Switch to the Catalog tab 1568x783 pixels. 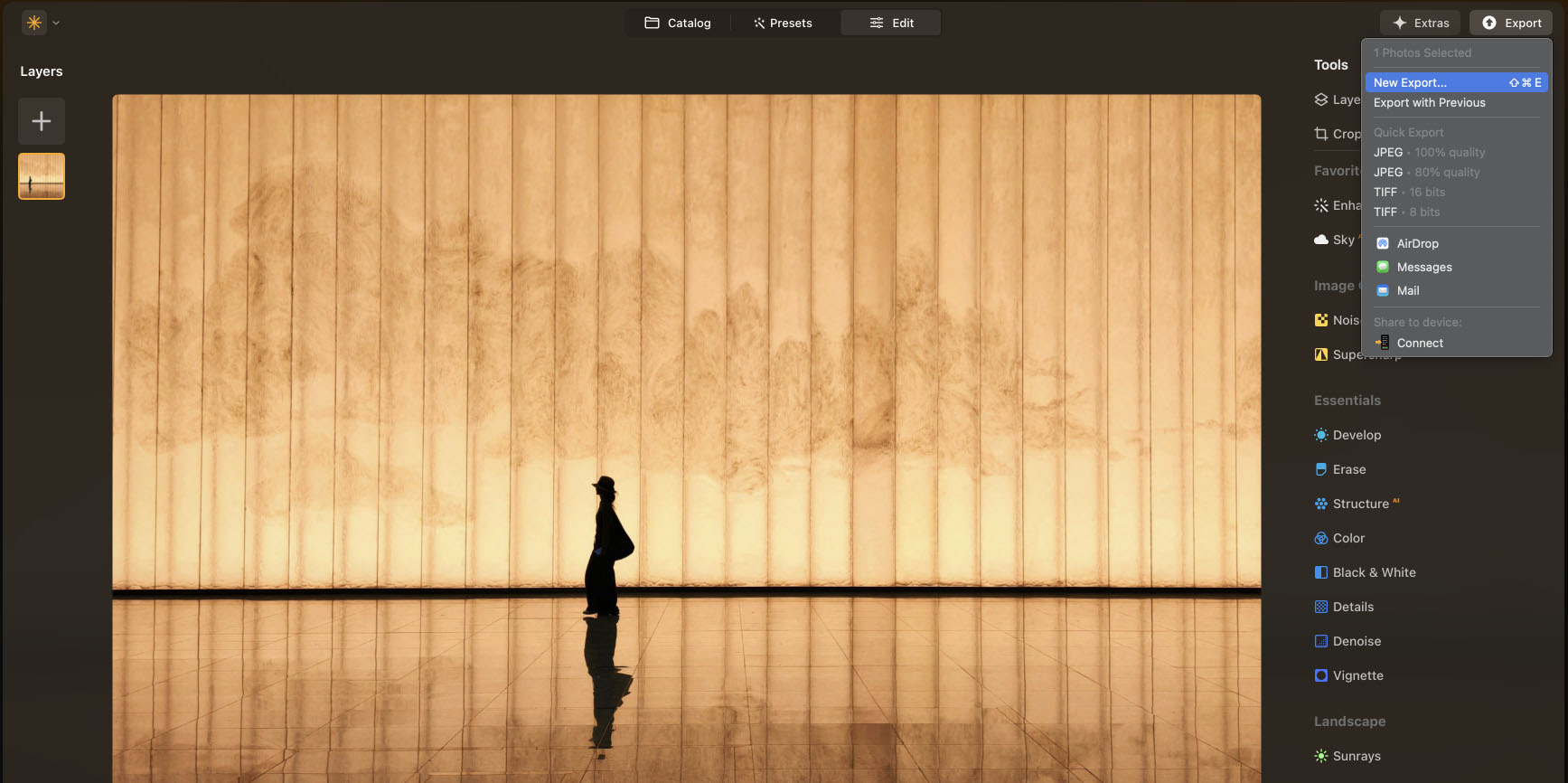pyautogui.click(x=678, y=23)
